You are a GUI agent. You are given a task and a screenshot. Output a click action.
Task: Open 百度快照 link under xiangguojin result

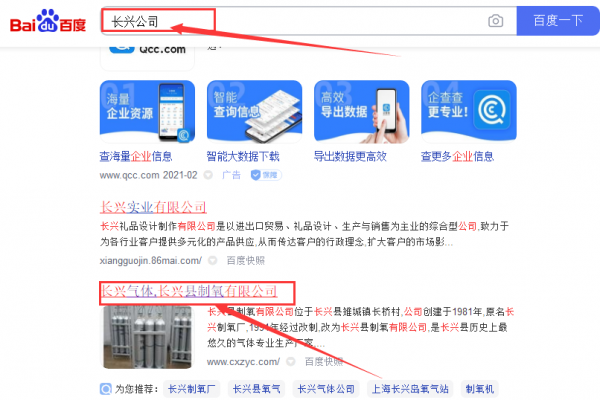[246, 261]
